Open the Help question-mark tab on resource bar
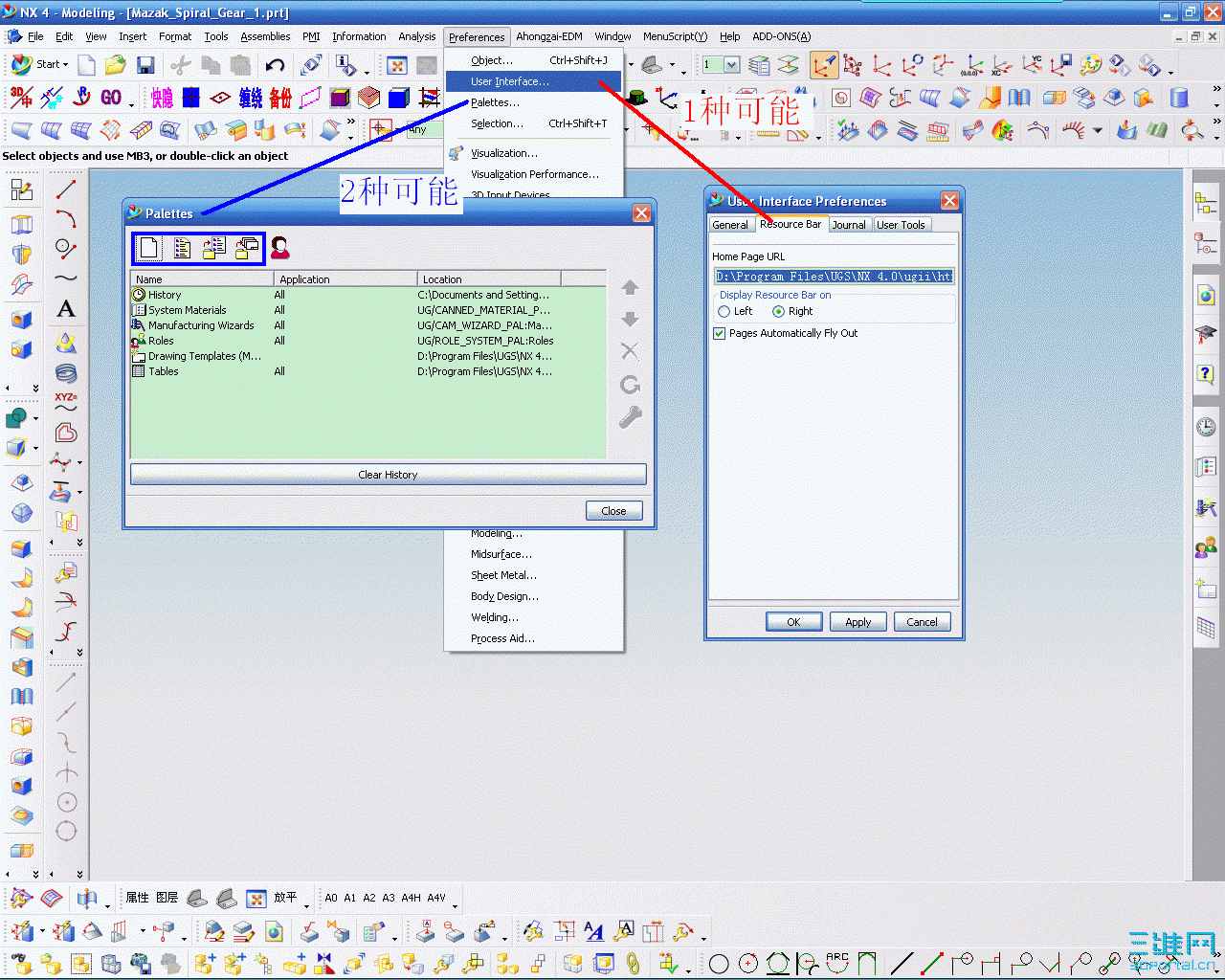This screenshot has width=1225, height=980. [x=1206, y=373]
